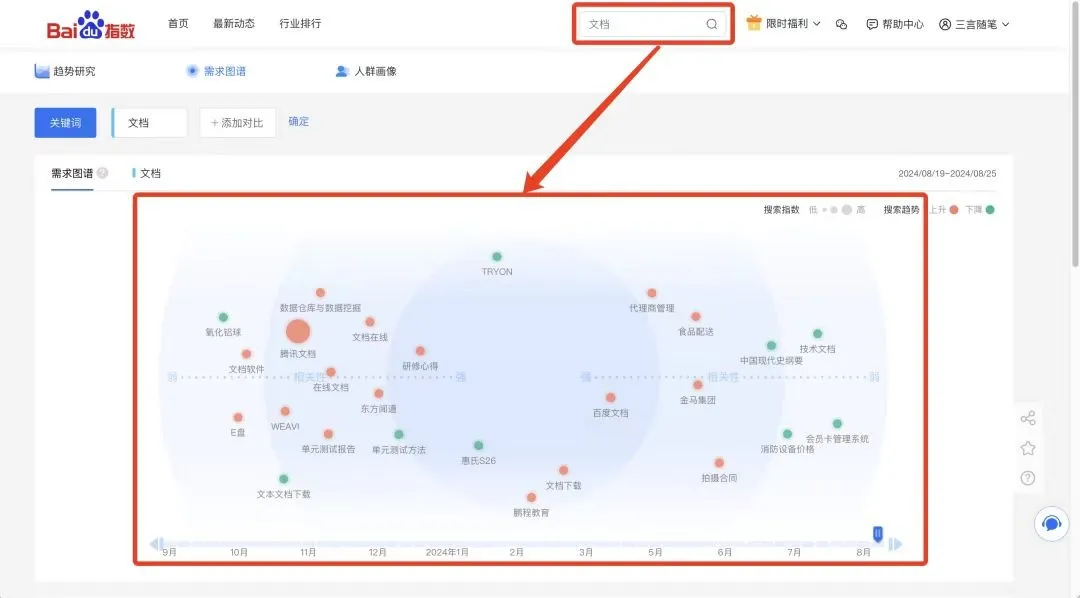Click the 单元测试报告 label
The width and height of the screenshot is (1080, 598).
pyautogui.click(x=329, y=449)
